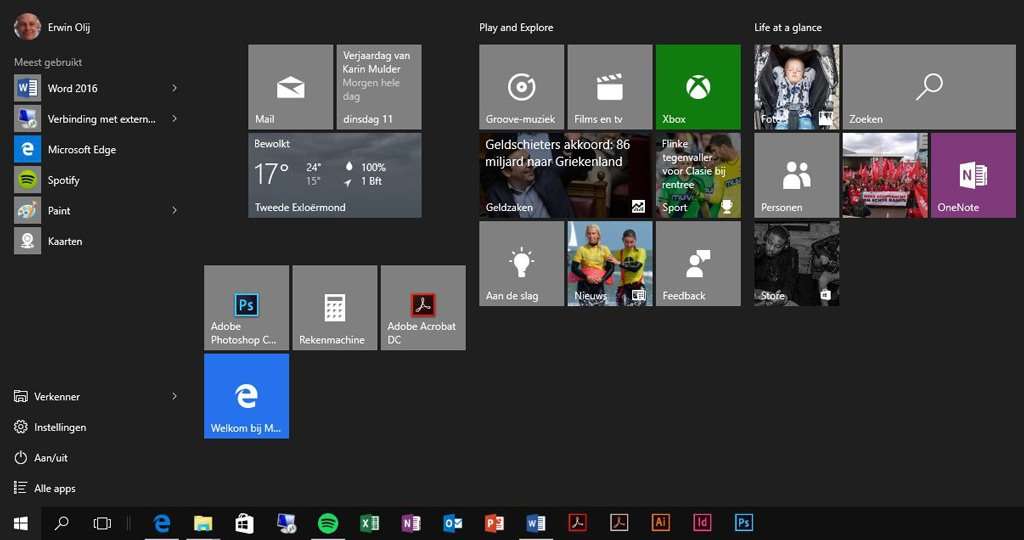Expand the Paint jump list arrow
The image size is (1024, 540).
coord(174,210)
